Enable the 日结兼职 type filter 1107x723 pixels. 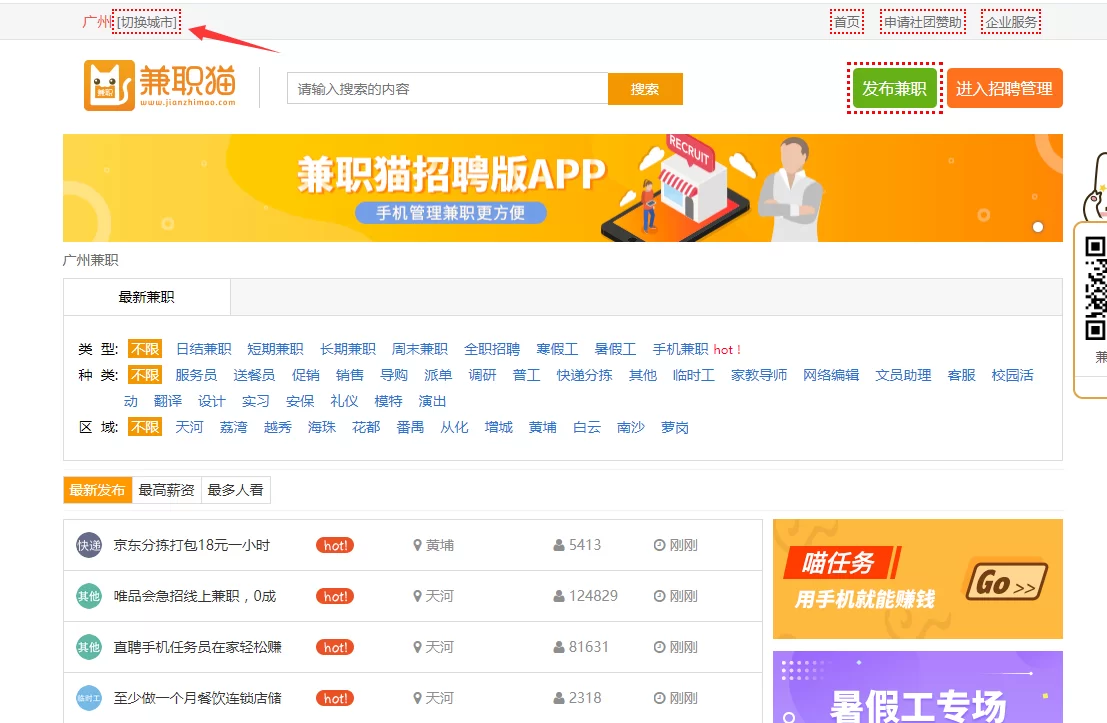[x=203, y=348]
